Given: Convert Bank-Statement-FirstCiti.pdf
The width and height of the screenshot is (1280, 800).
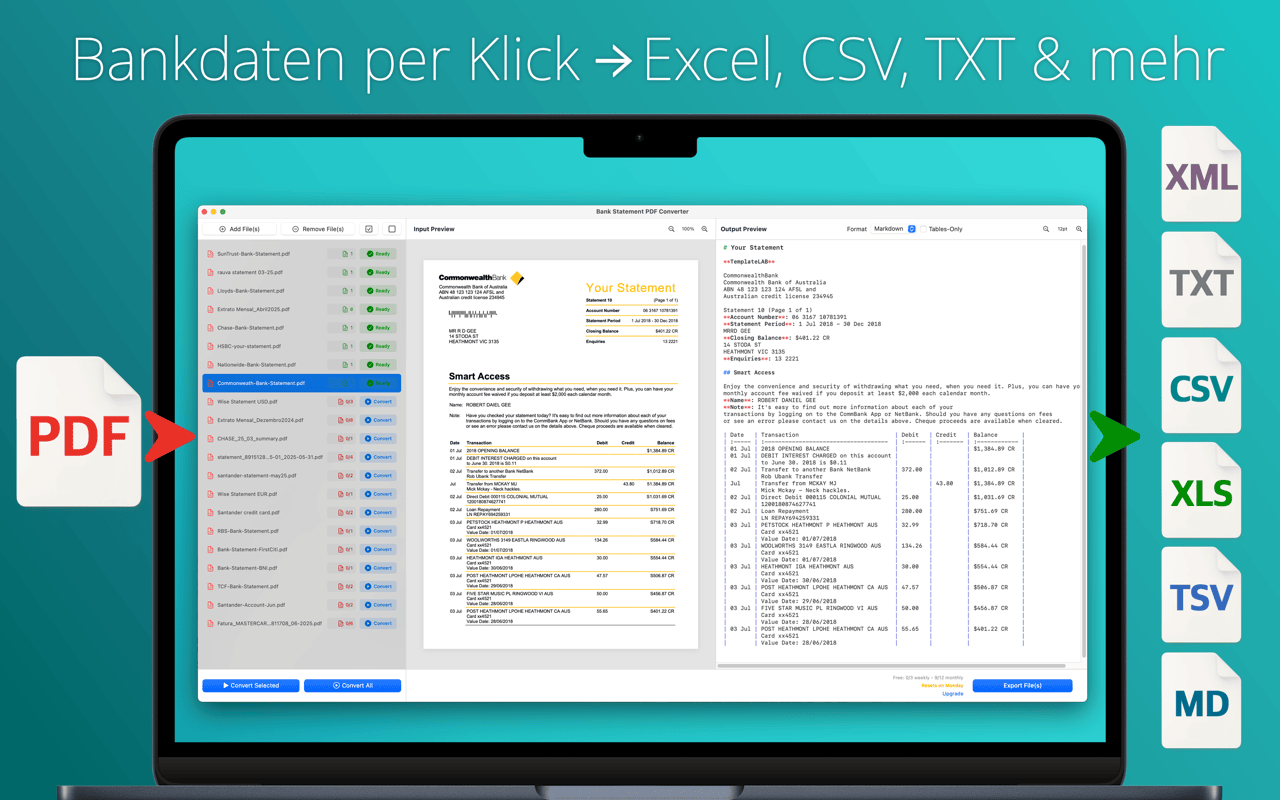Looking at the screenshot, I should coord(378,550).
